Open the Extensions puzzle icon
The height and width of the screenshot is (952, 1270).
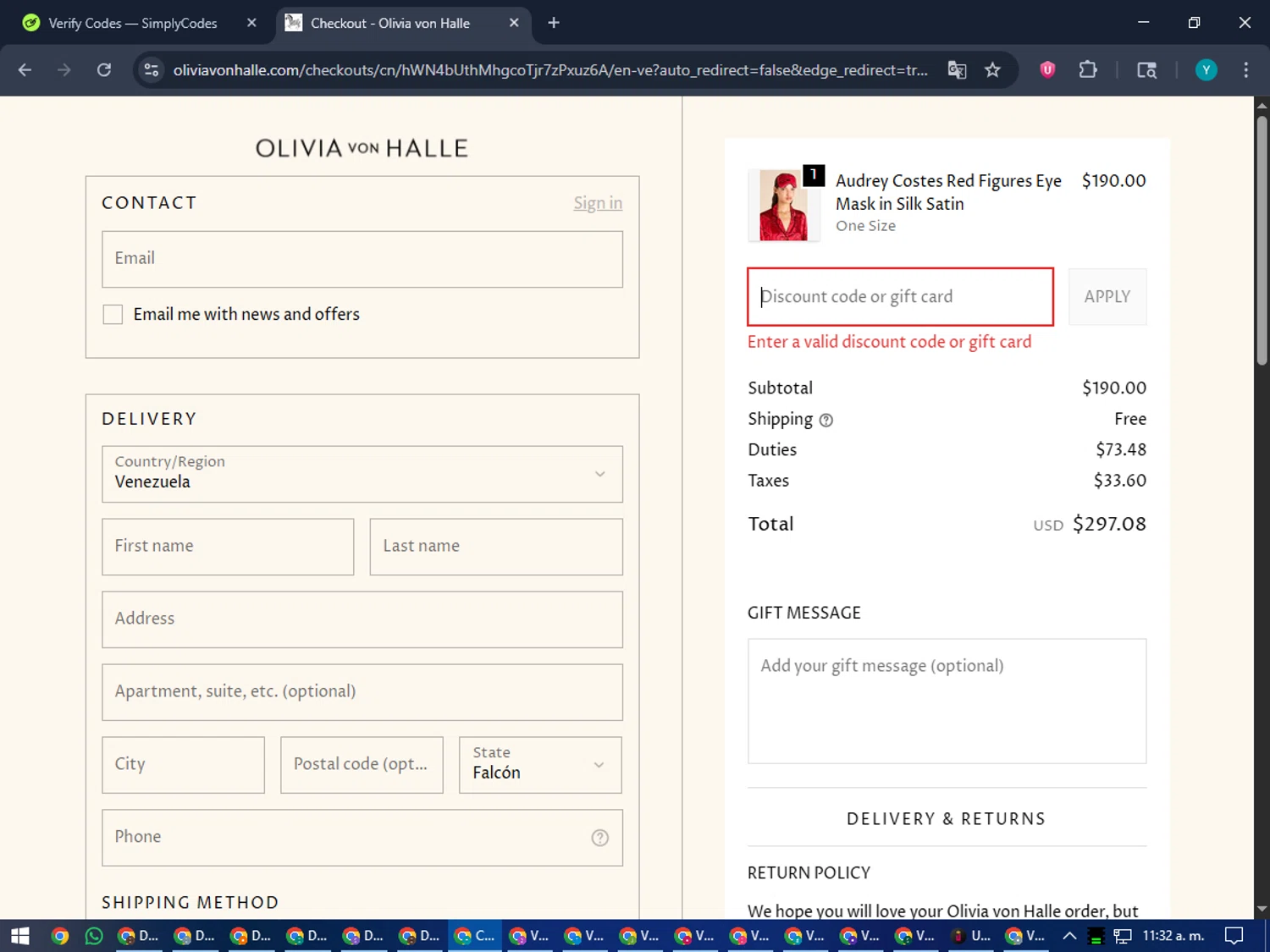click(1088, 70)
